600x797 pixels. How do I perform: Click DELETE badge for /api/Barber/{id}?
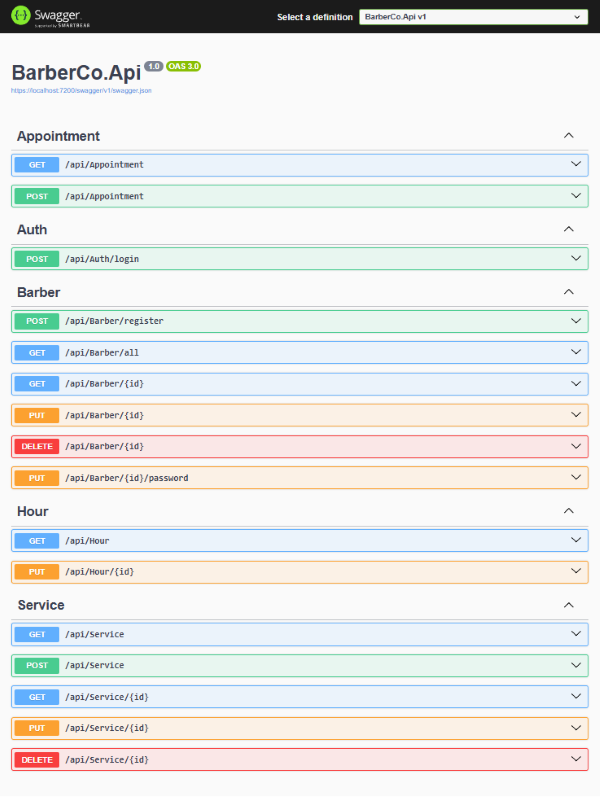pyautogui.click(x=37, y=446)
